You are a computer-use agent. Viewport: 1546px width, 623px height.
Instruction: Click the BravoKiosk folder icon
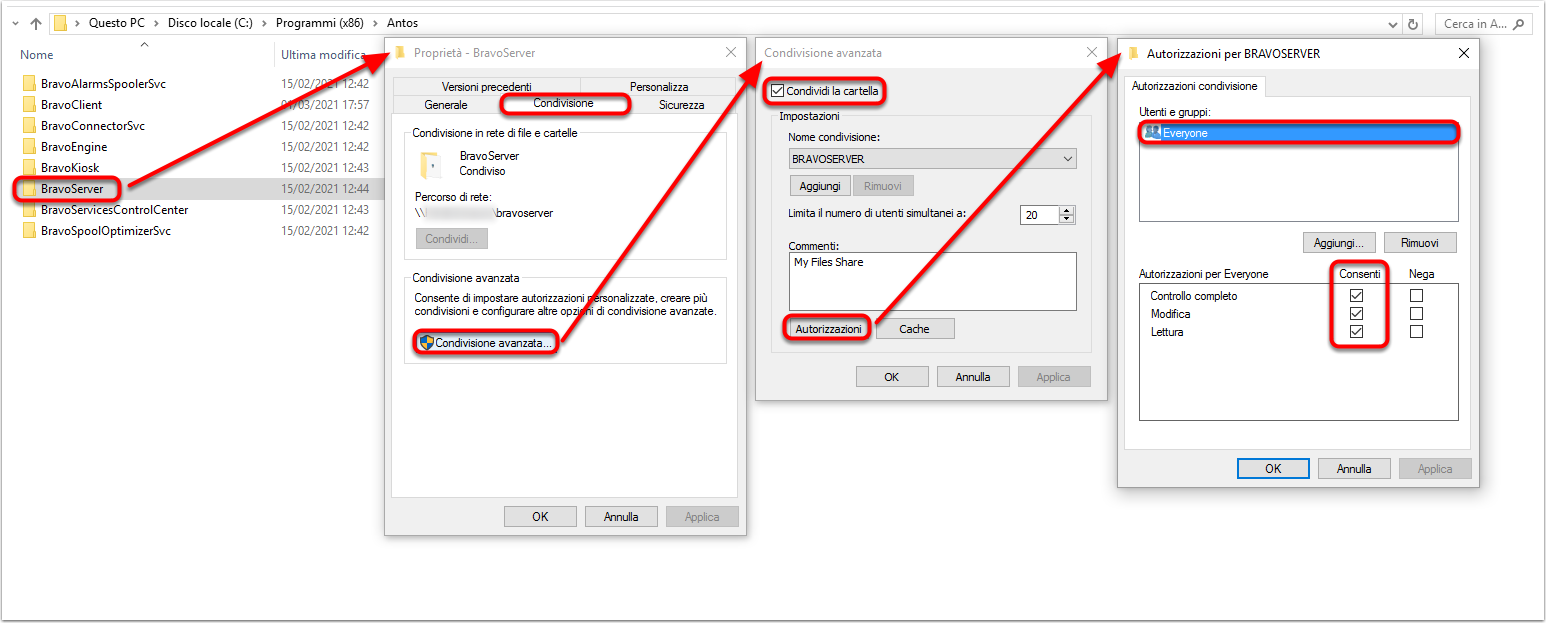(x=29, y=168)
